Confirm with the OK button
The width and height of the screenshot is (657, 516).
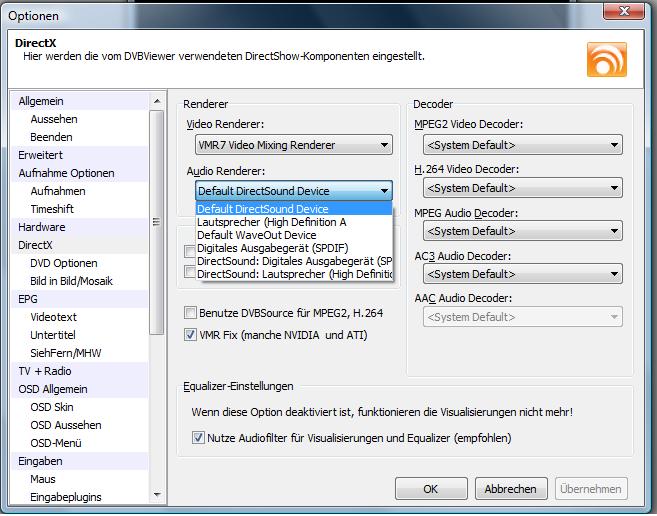431,489
